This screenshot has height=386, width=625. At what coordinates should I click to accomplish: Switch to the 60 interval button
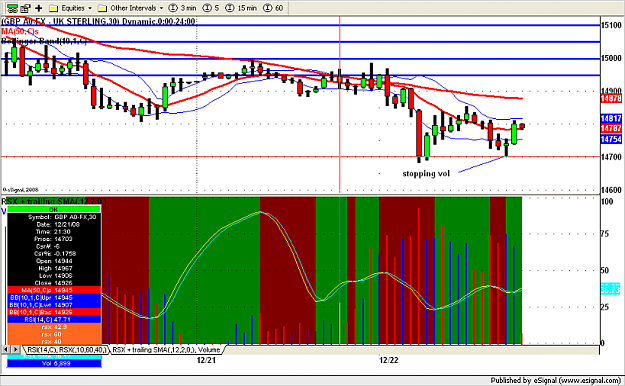(x=273, y=8)
